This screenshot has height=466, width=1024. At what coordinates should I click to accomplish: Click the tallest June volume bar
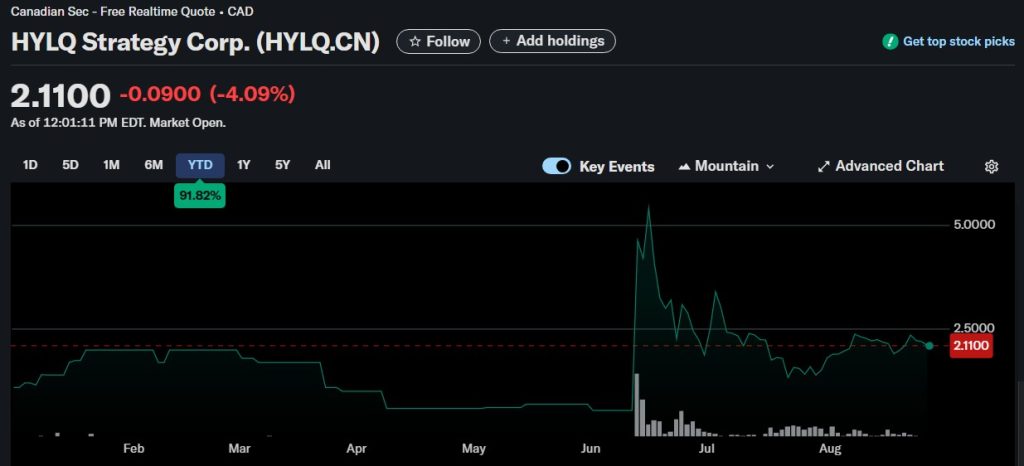(x=636, y=405)
